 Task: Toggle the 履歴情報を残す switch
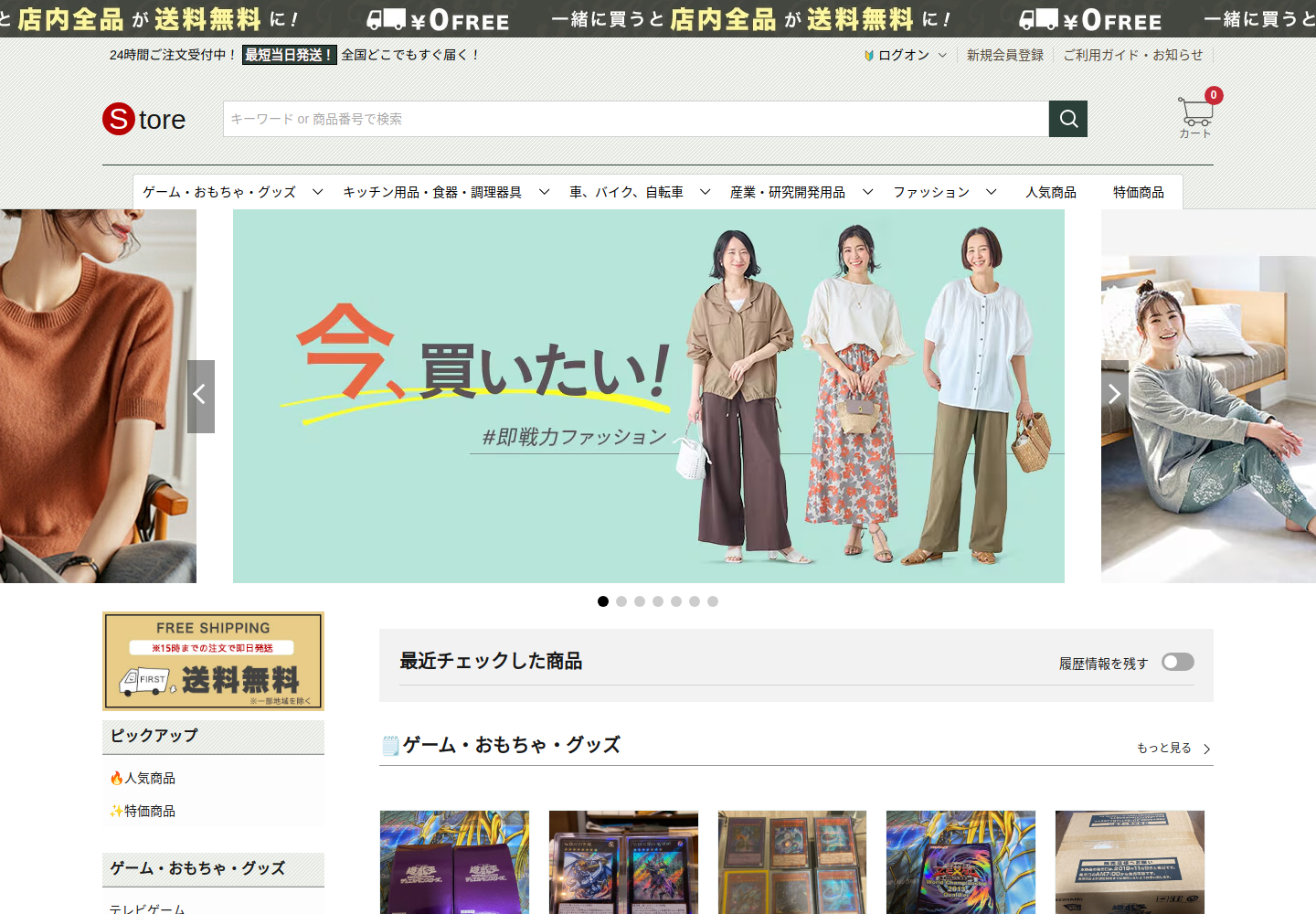pyautogui.click(x=1178, y=662)
